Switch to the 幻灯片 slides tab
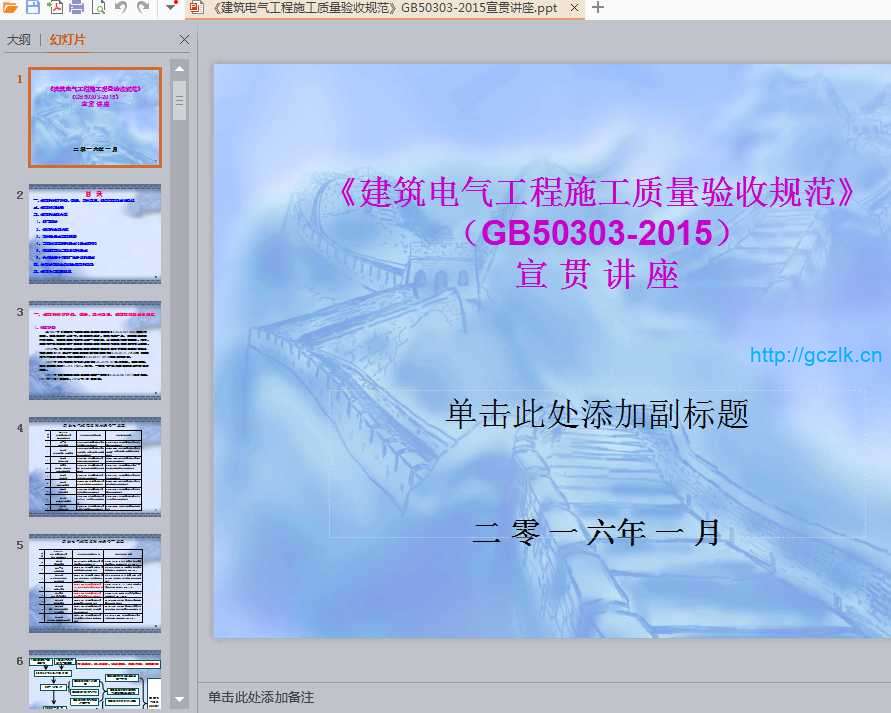891x713 pixels. click(68, 40)
